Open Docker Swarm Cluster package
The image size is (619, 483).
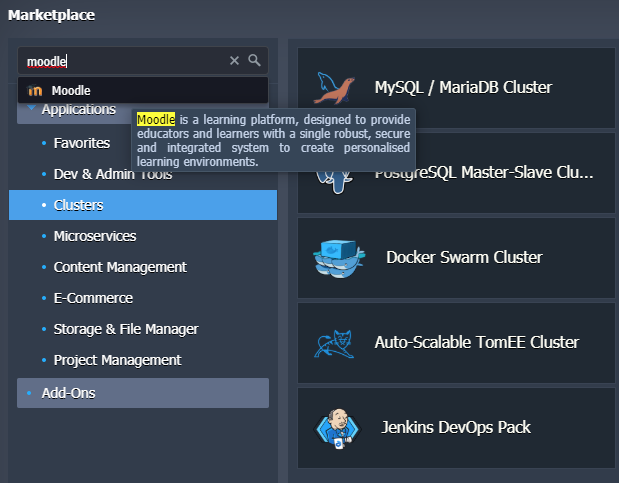(x=456, y=258)
